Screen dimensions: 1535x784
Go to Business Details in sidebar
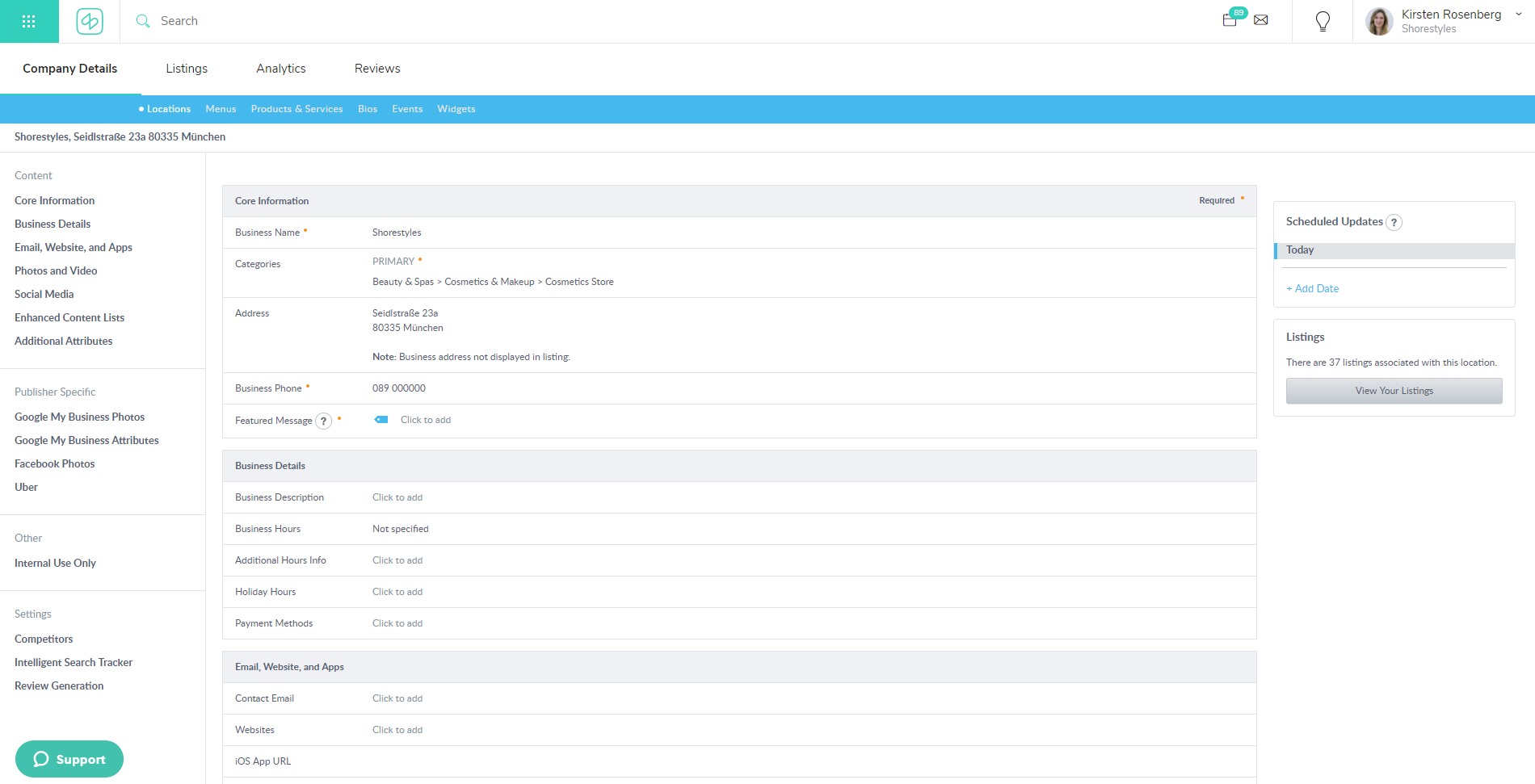pyautogui.click(x=53, y=224)
